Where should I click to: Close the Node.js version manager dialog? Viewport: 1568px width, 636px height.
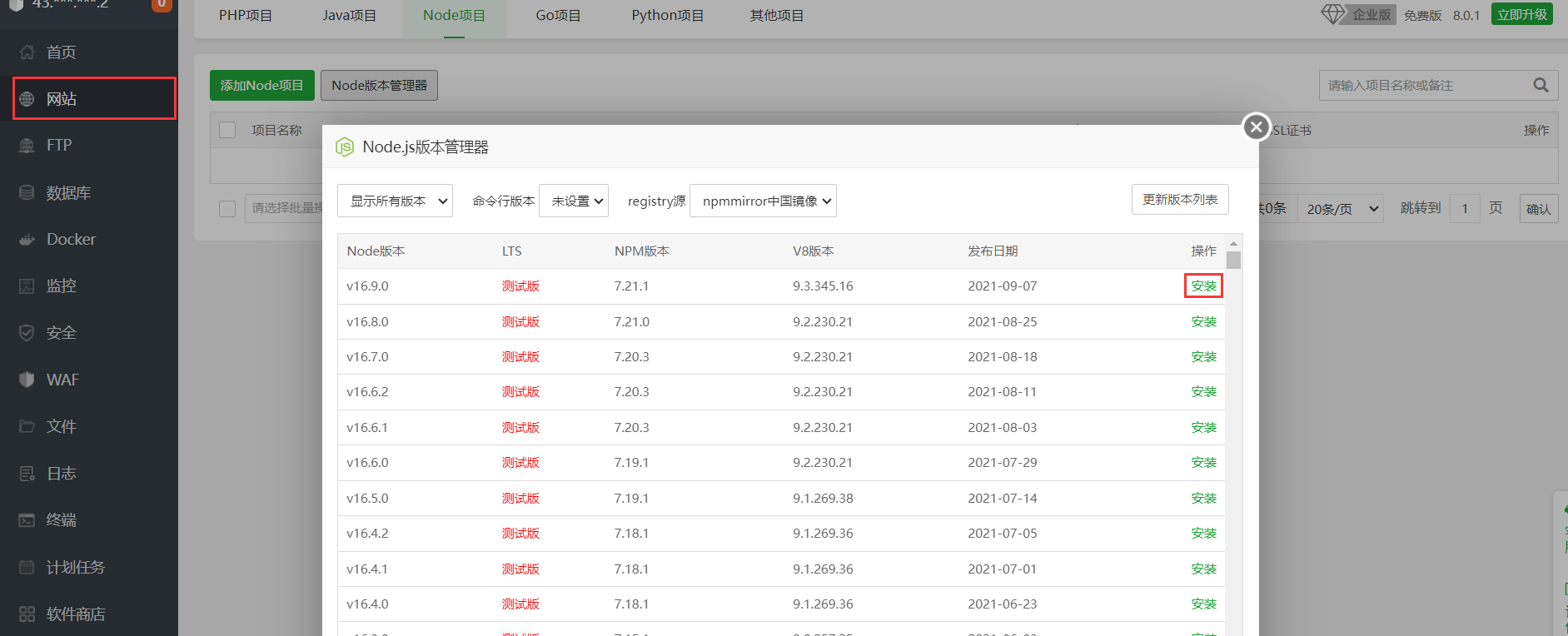[1256, 127]
